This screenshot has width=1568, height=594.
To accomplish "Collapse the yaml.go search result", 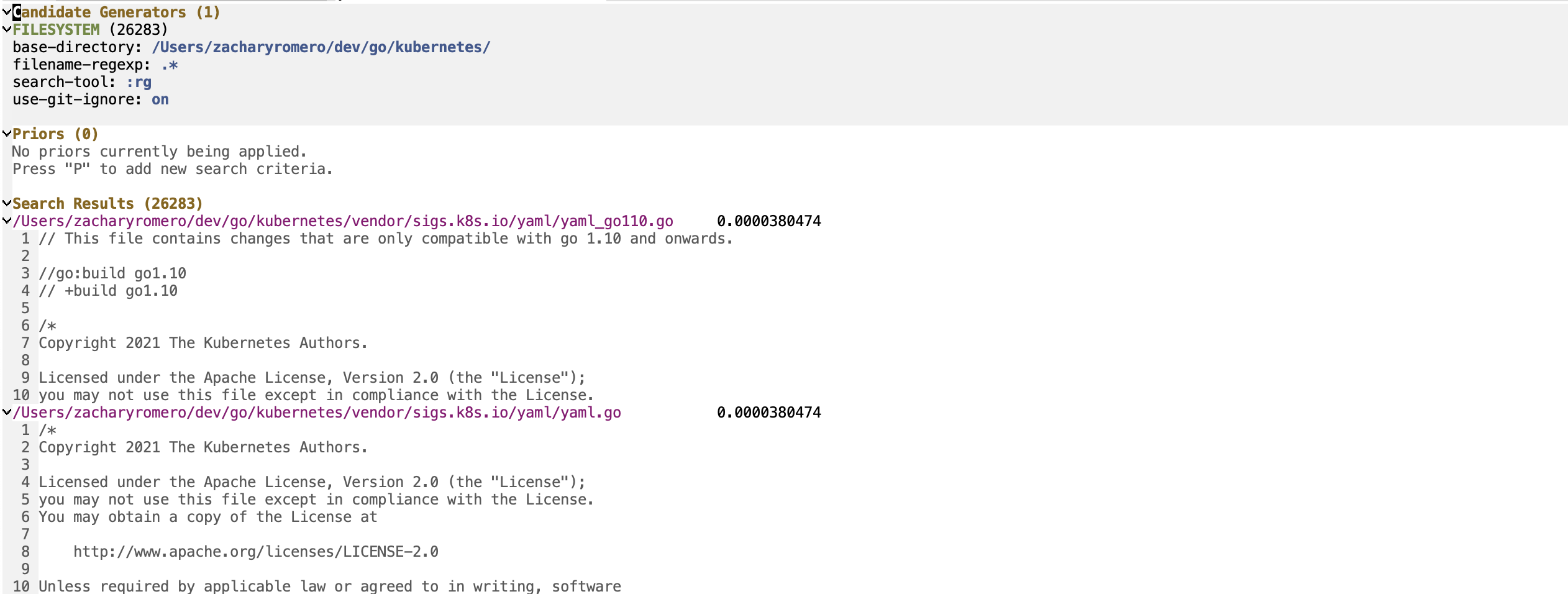I will (x=7, y=412).
